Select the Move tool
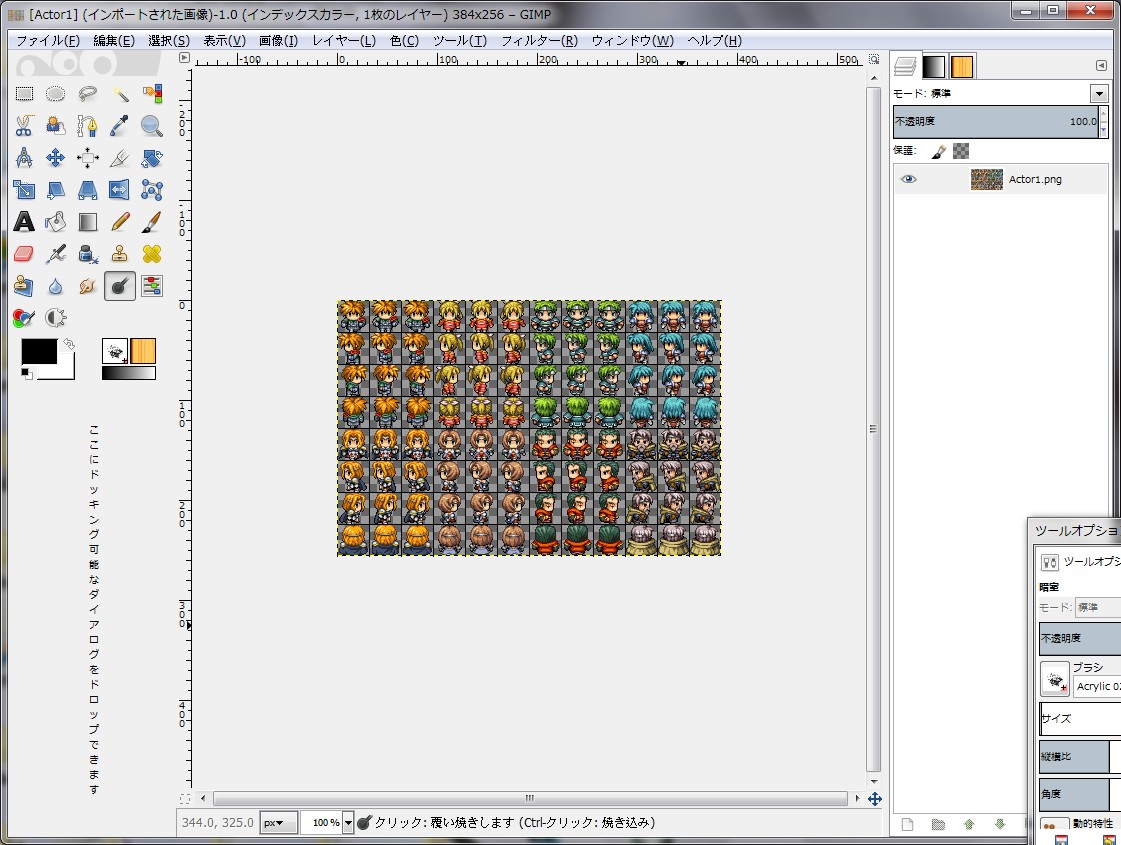Screen dimensions: 1121x845 56,158
